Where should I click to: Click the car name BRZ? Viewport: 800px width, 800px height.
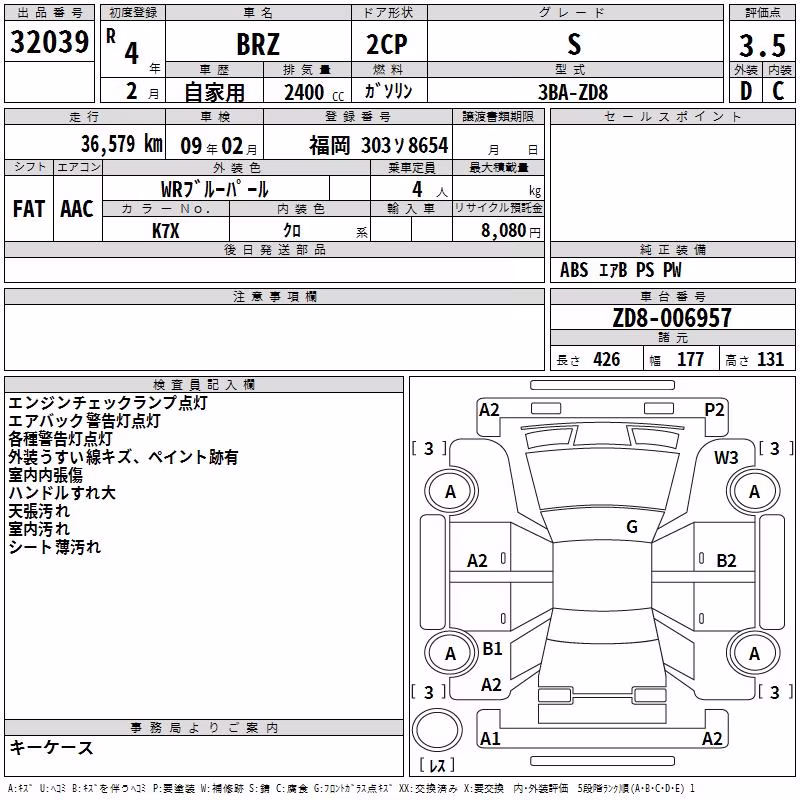click(x=258, y=44)
